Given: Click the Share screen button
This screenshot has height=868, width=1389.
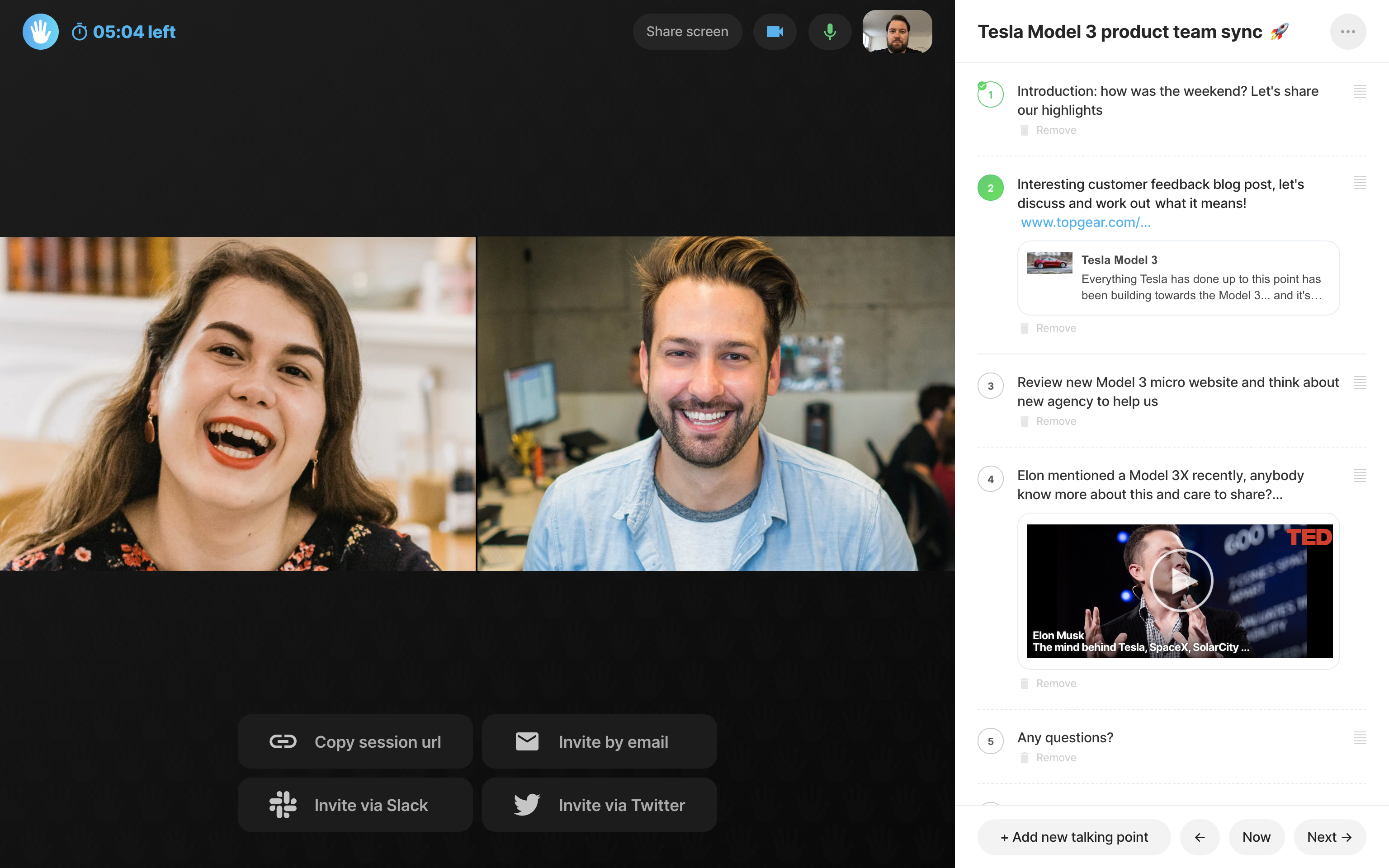Looking at the screenshot, I should [x=687, y=32].
